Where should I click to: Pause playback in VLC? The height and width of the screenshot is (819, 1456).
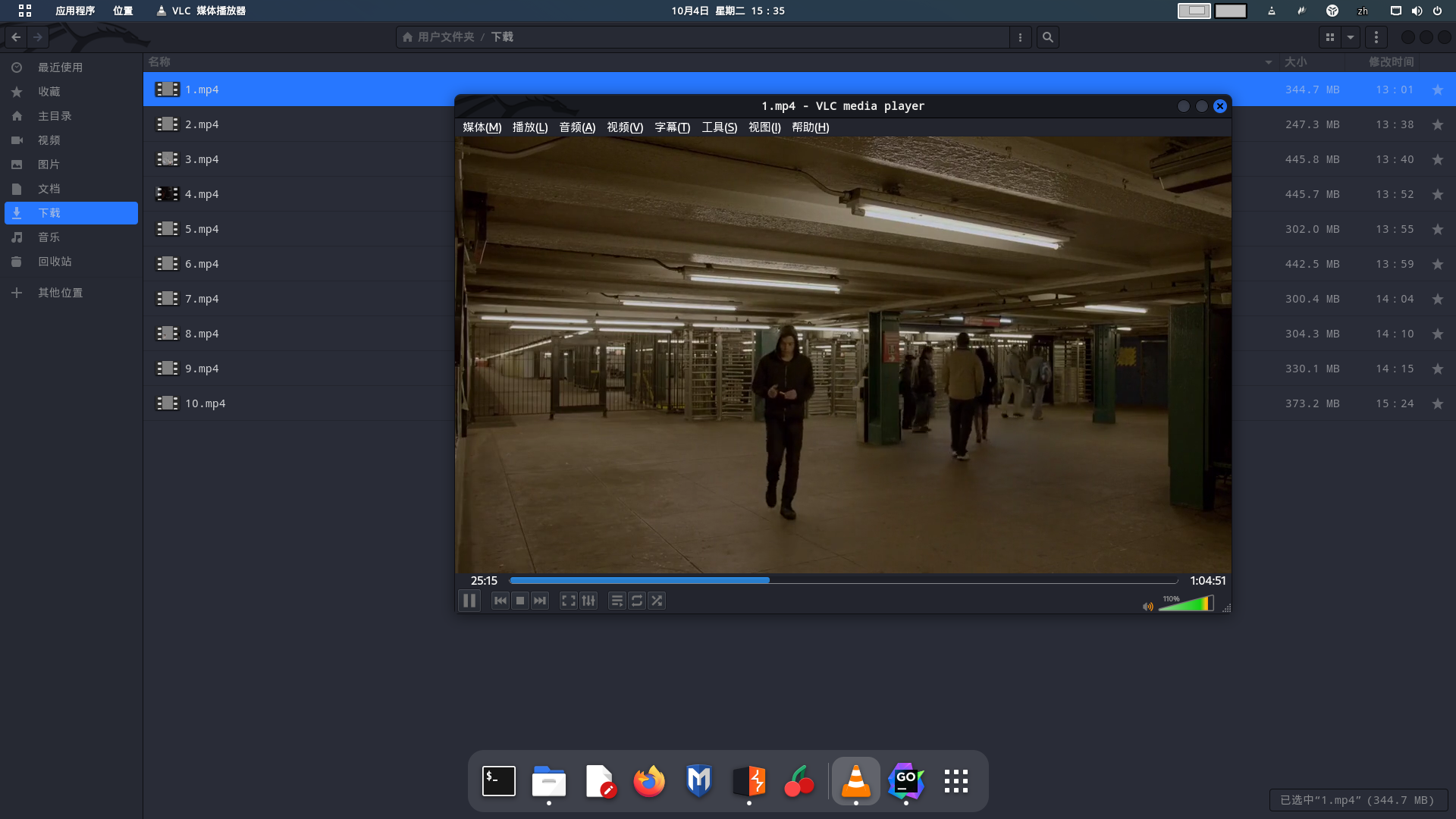pyautogui.click(x=469, y=601)
